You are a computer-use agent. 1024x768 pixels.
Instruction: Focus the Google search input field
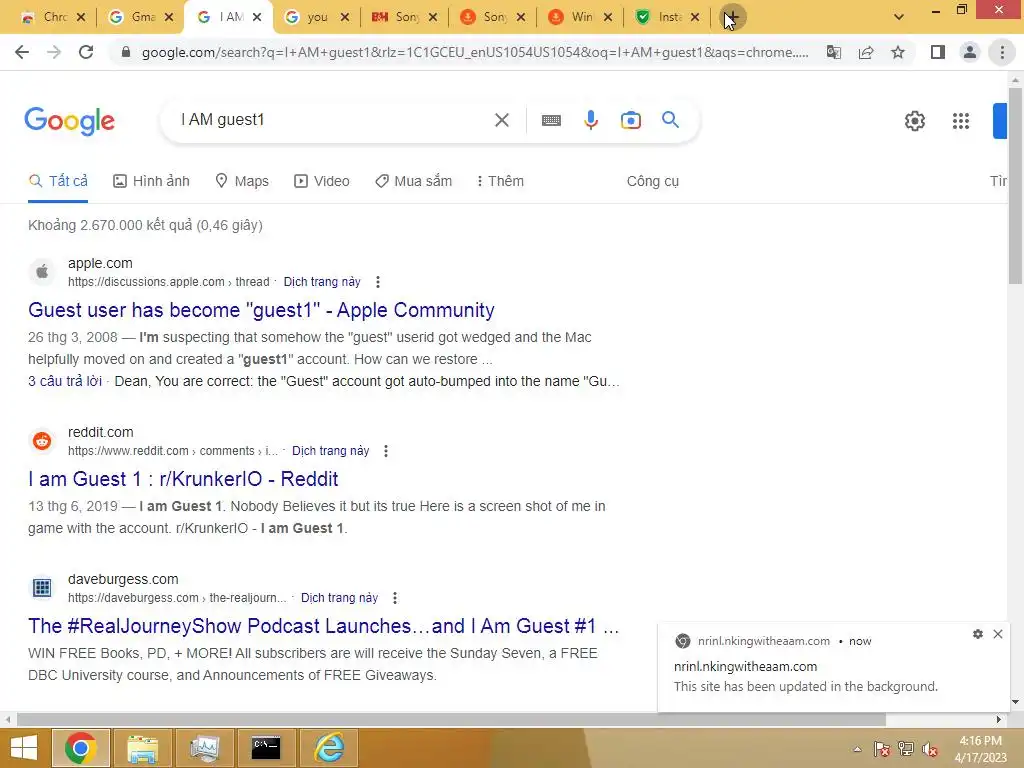(x=332, y=120)
